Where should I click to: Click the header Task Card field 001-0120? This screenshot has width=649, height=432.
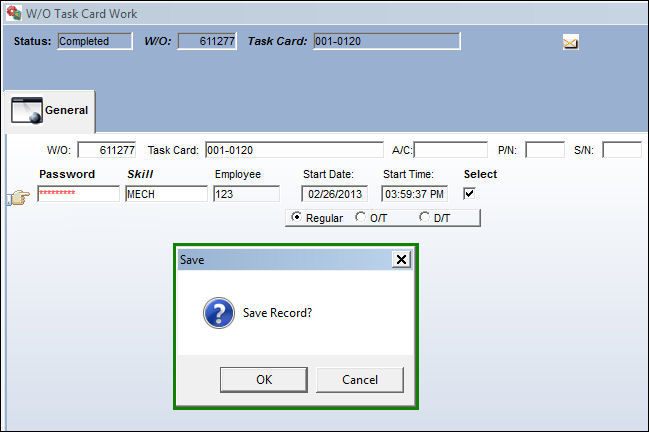[x=387, y=41]
